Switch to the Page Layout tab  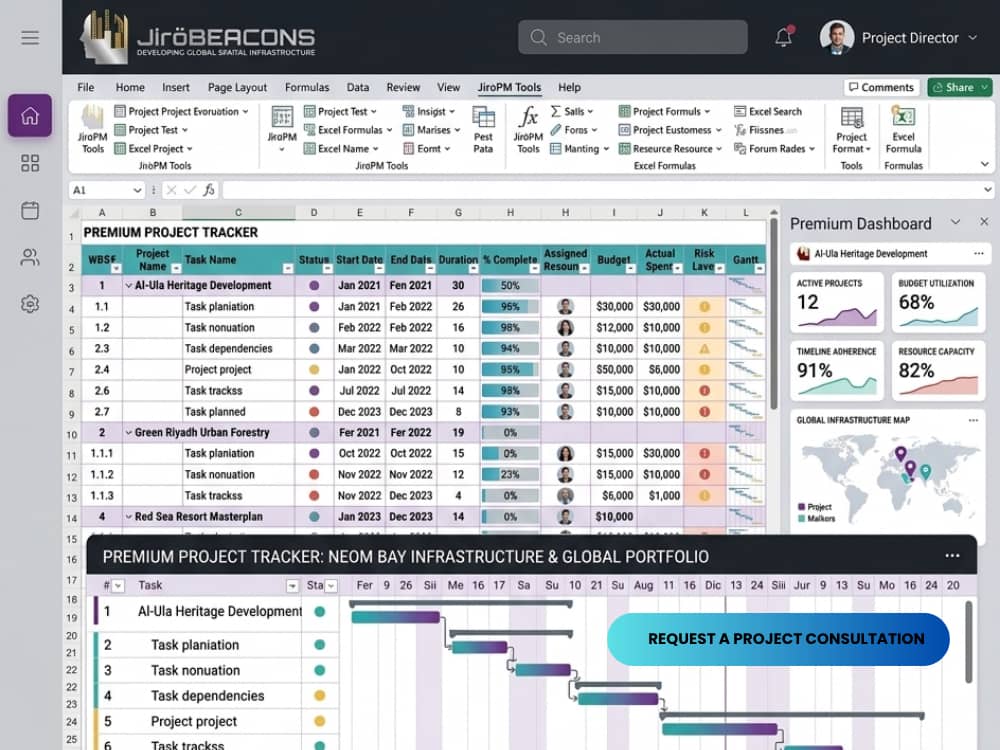point(237,87)
